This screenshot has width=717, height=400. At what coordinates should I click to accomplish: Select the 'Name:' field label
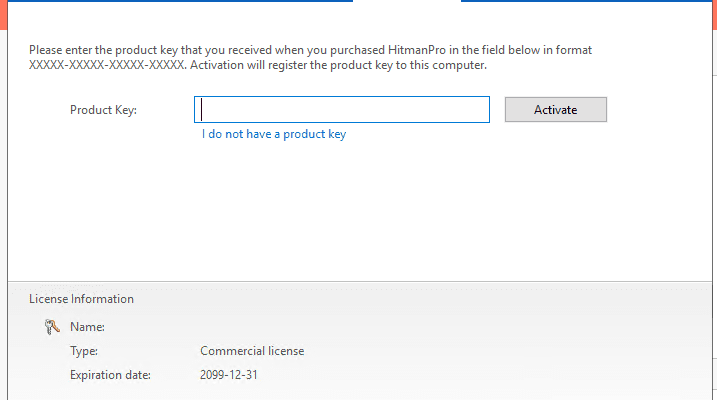tap(87, 327)
